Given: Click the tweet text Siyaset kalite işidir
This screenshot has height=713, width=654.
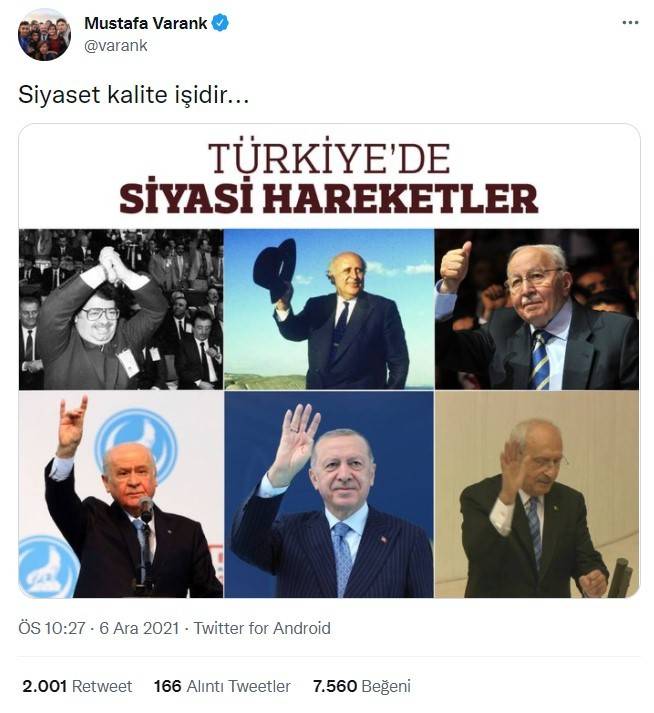Looking at the screenshot, I should 133,95.
